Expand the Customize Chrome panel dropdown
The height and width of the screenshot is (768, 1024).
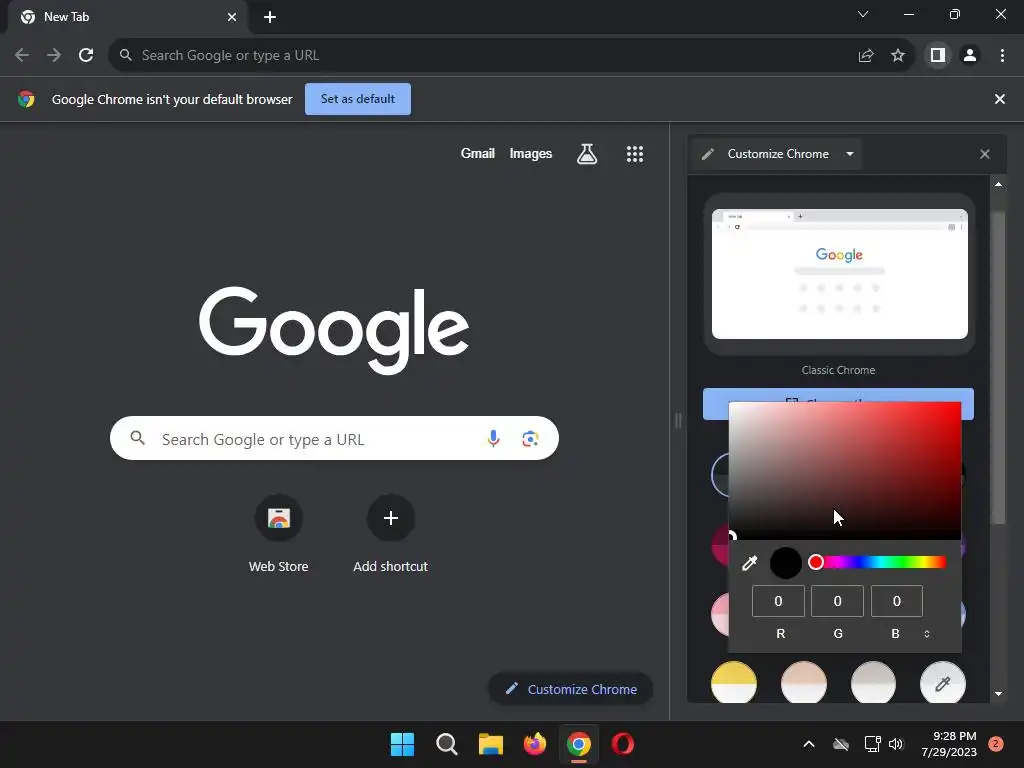pyautogui.click(x=850, y=154)
